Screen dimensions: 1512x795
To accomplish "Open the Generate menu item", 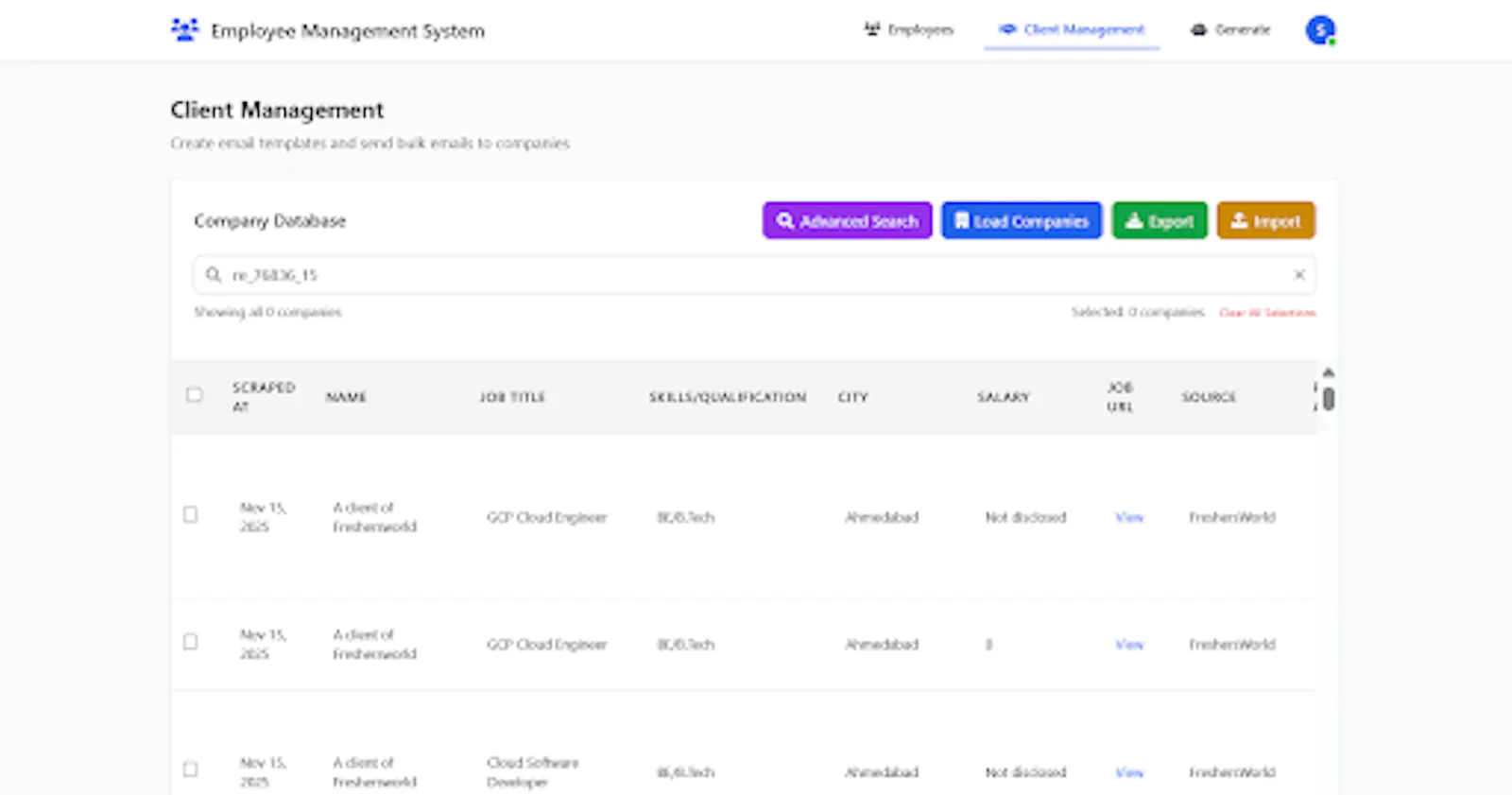I will click(1230, 29).
